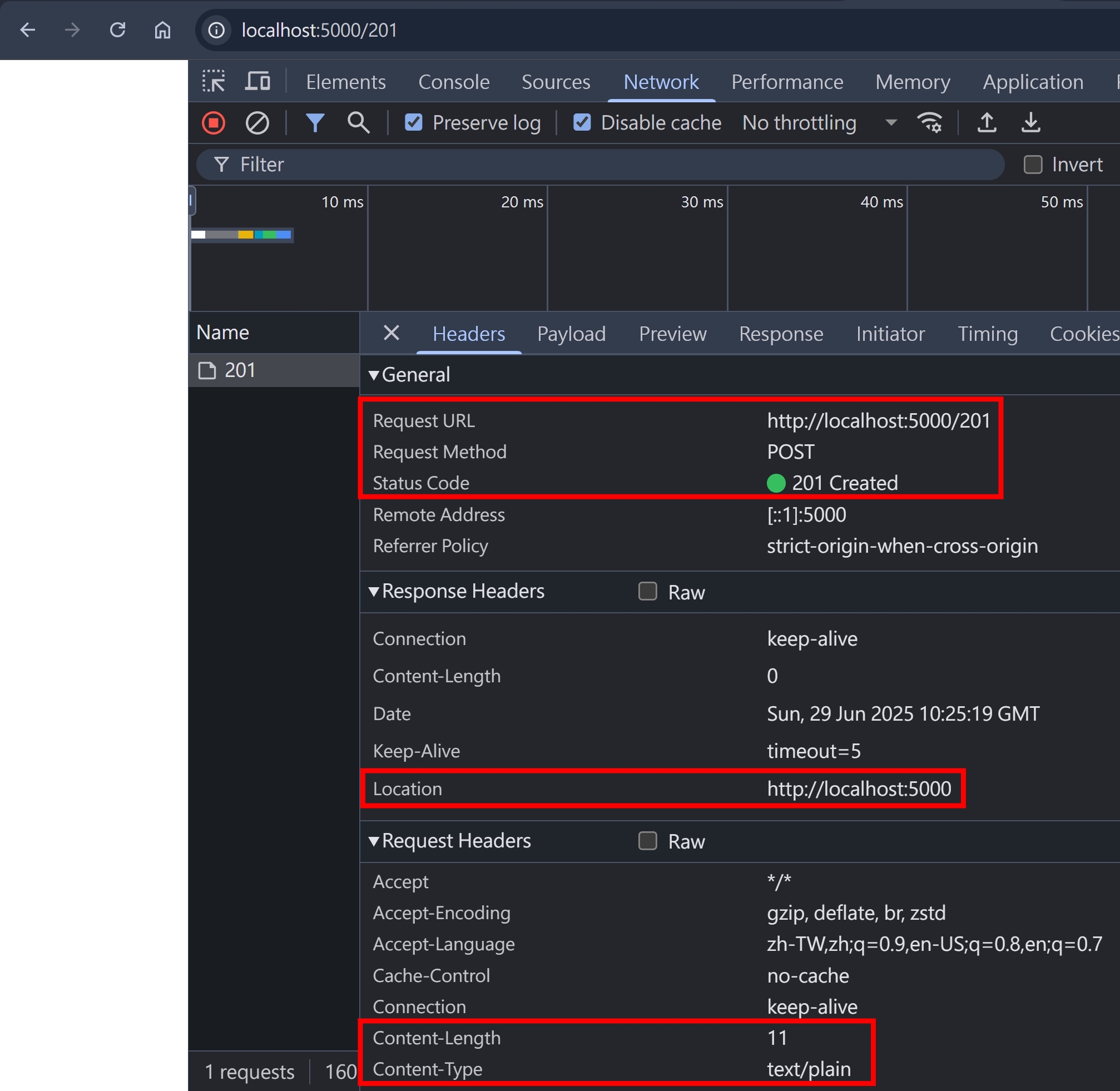Open the Initiator detail tab
The height and width of the screenshot is (1091, 1120).
coord(890,334)
